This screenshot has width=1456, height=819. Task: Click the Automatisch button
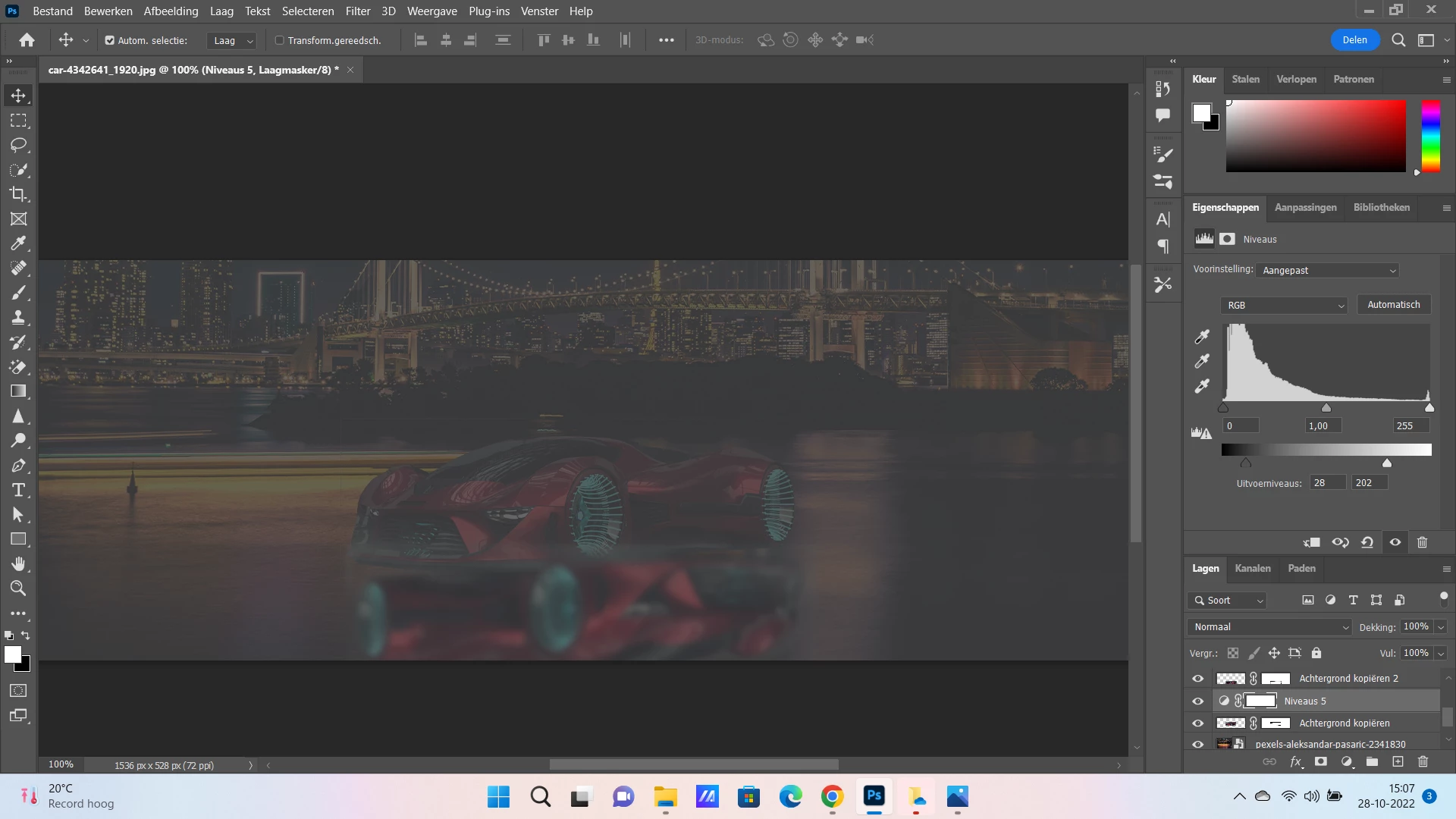click(x=1393, y=305)
